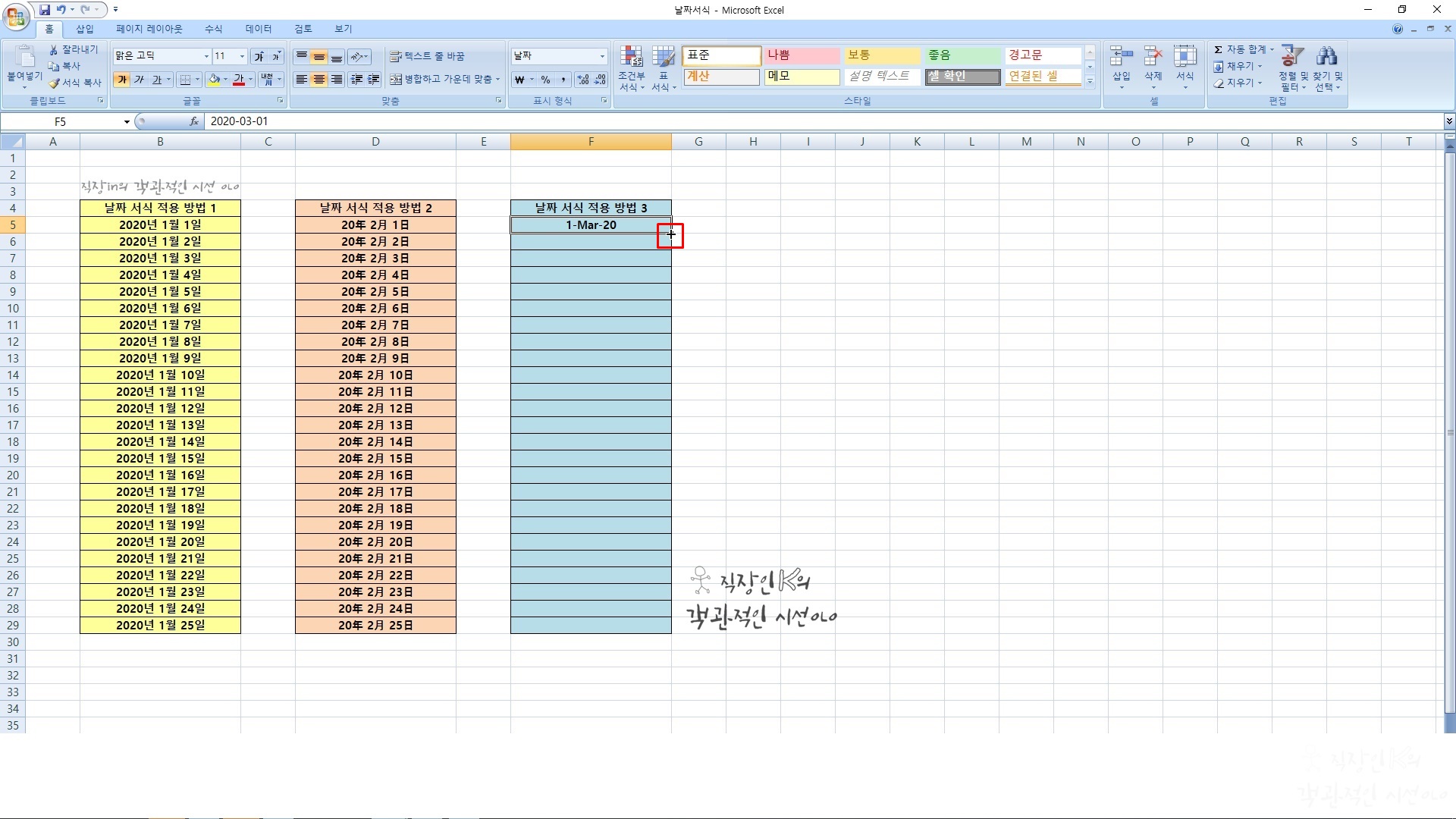Click the Sort & Filter (정렬 및 필터) icon
Image resolution: width=1456 pixels, height=819 pixels.
[x=1292, y=68]
